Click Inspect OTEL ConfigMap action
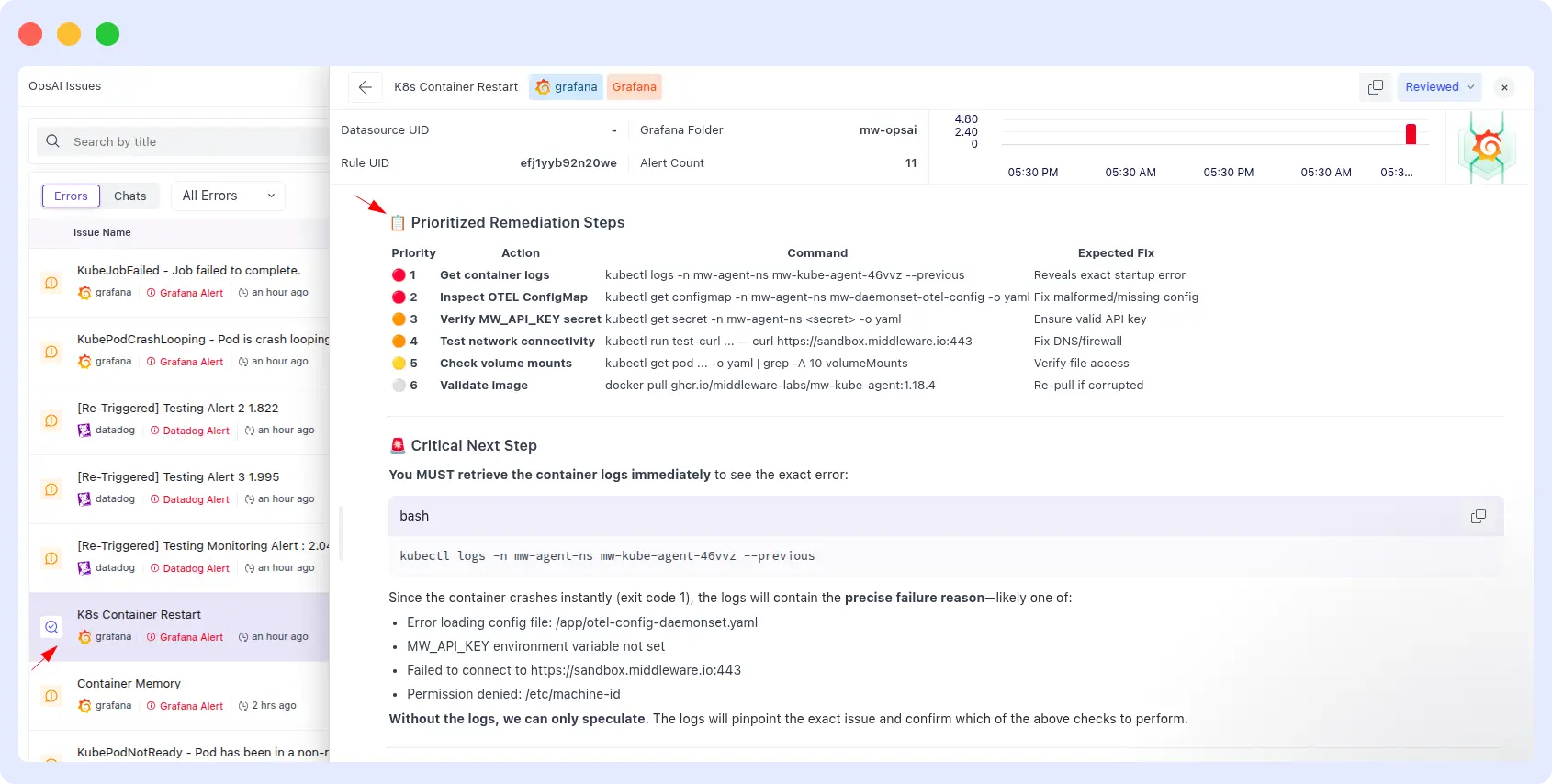The height and width of the screenshot is (784, 1552). pos(513,297)
